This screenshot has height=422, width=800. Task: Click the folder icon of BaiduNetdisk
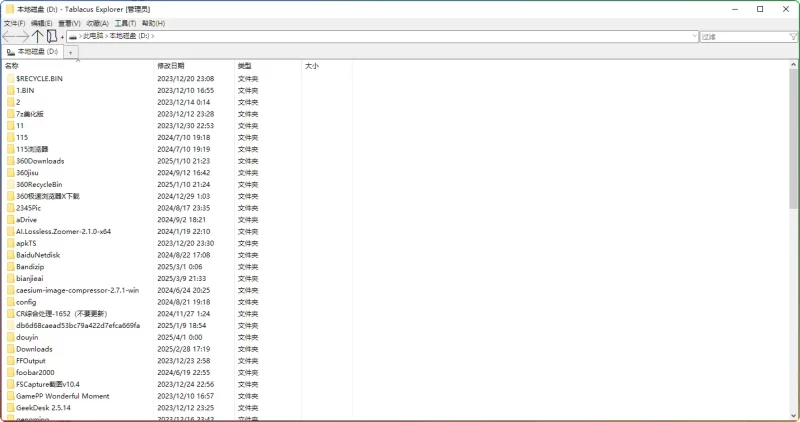point(11,255)
